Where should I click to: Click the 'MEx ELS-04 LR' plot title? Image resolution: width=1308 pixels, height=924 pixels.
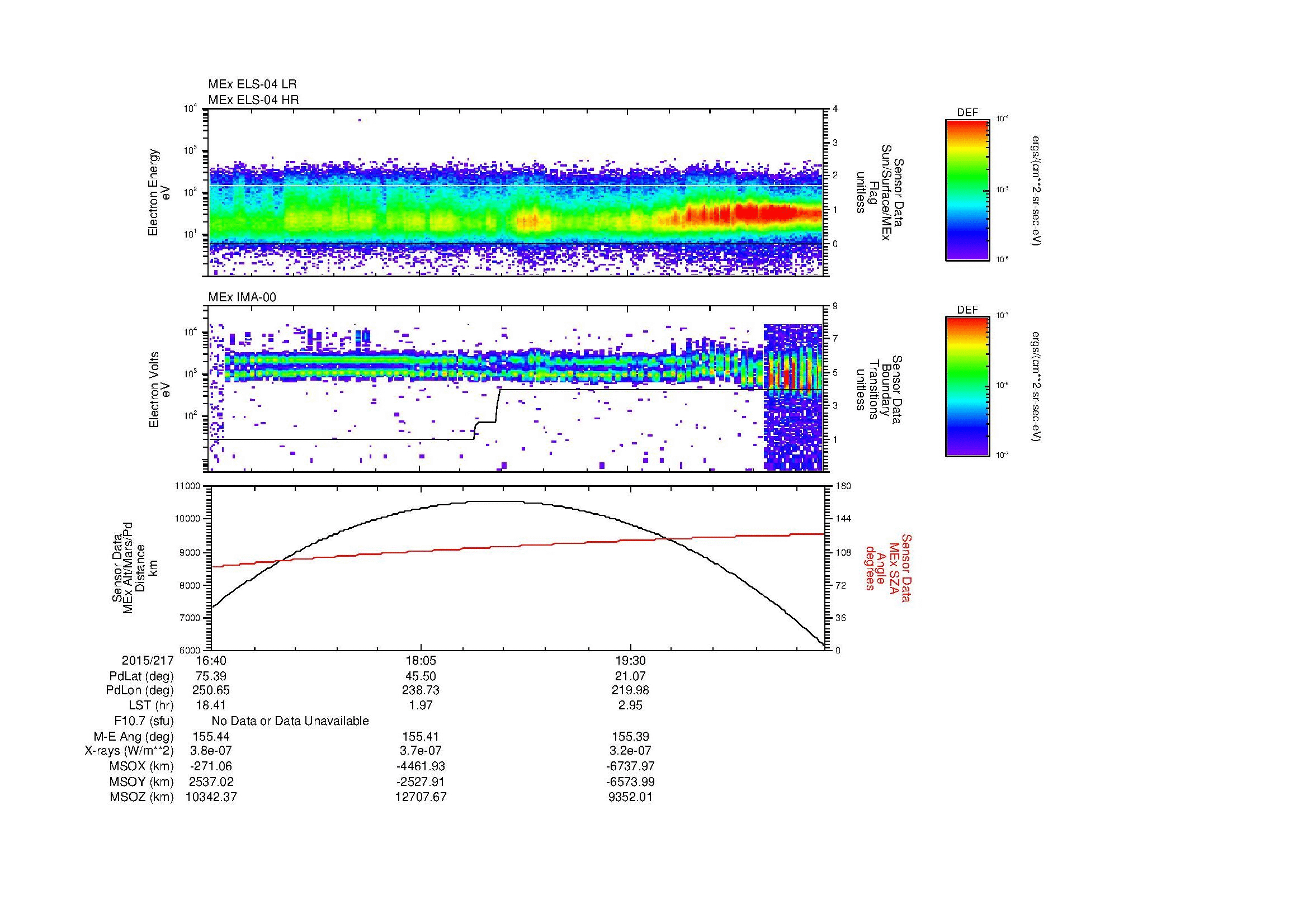coord(252,84)
